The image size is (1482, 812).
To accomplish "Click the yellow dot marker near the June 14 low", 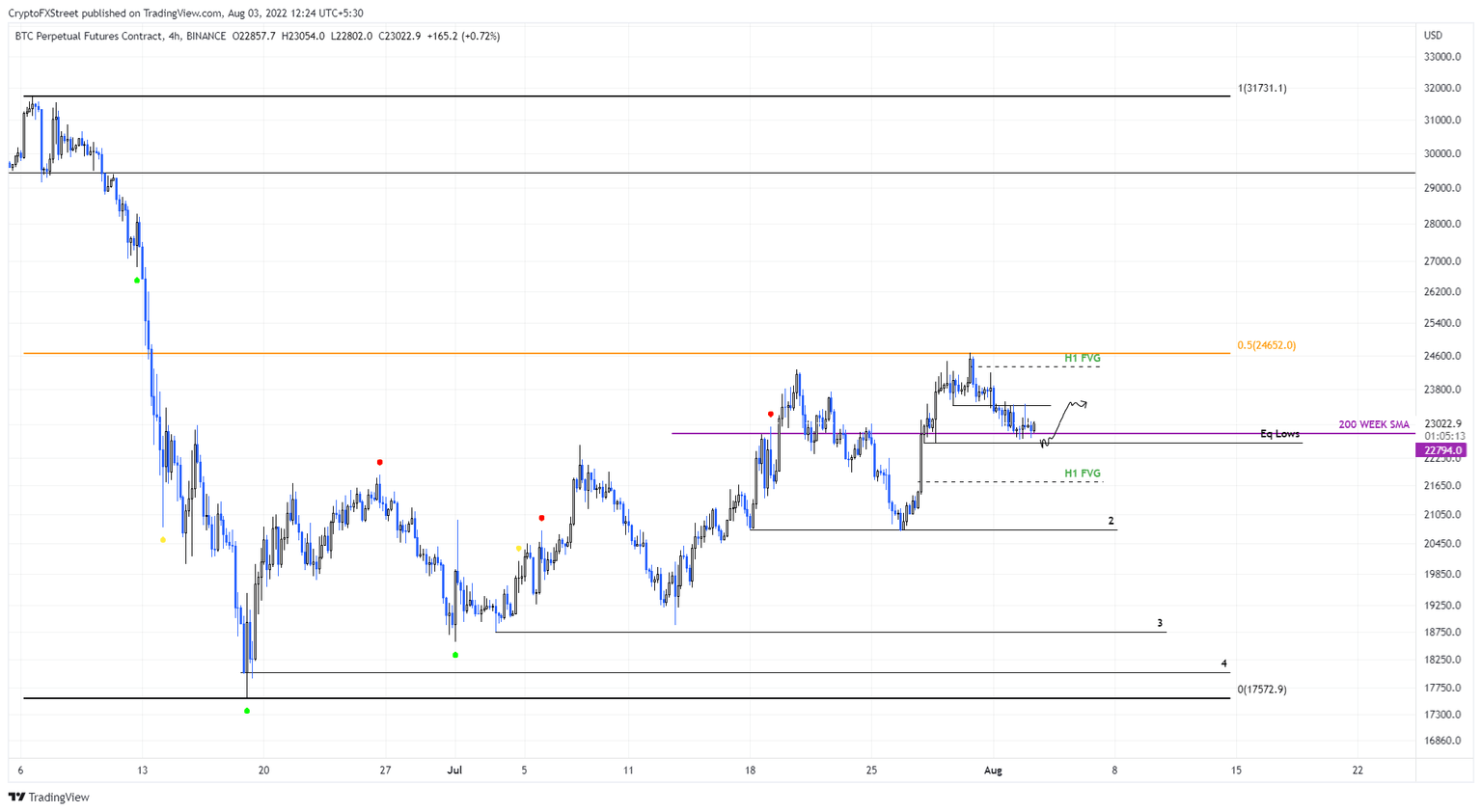I will tap(163, 540).
